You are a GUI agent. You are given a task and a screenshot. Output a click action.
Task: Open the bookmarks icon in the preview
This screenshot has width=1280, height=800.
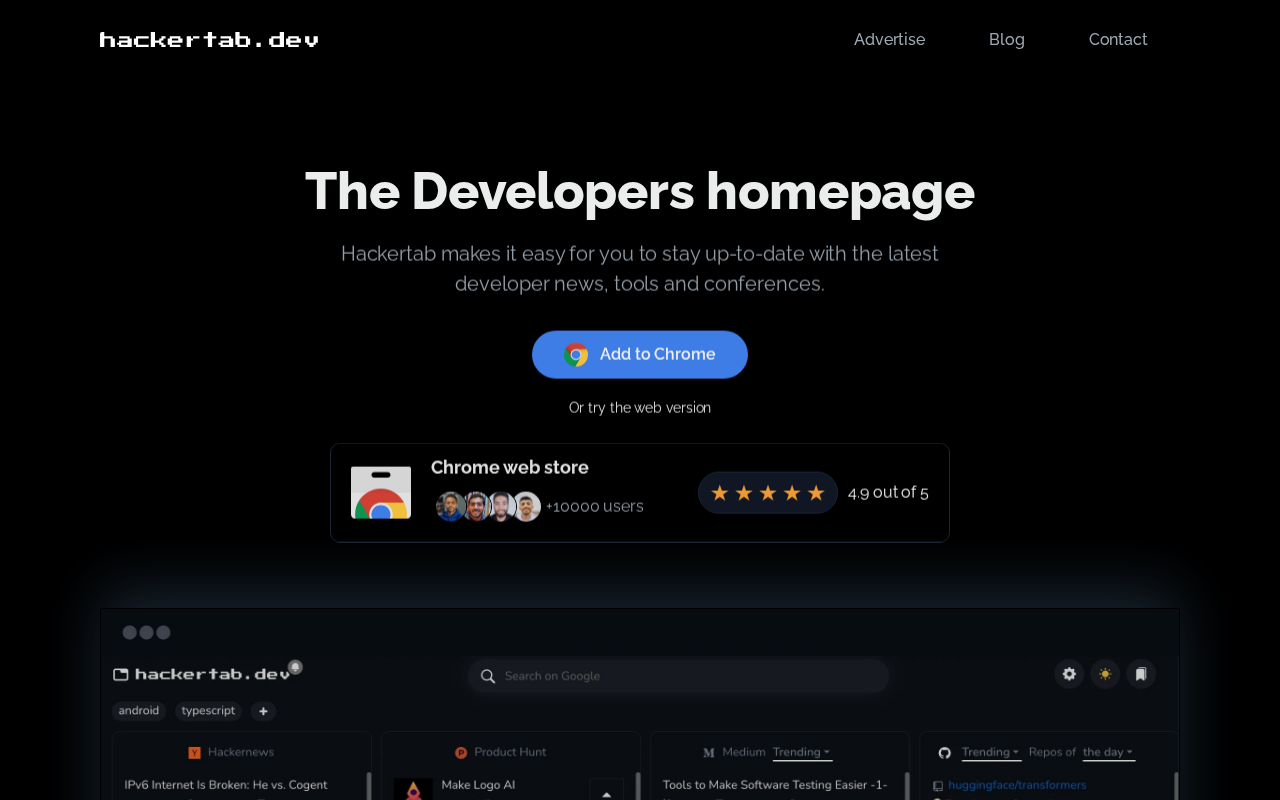coord(1141,674)
